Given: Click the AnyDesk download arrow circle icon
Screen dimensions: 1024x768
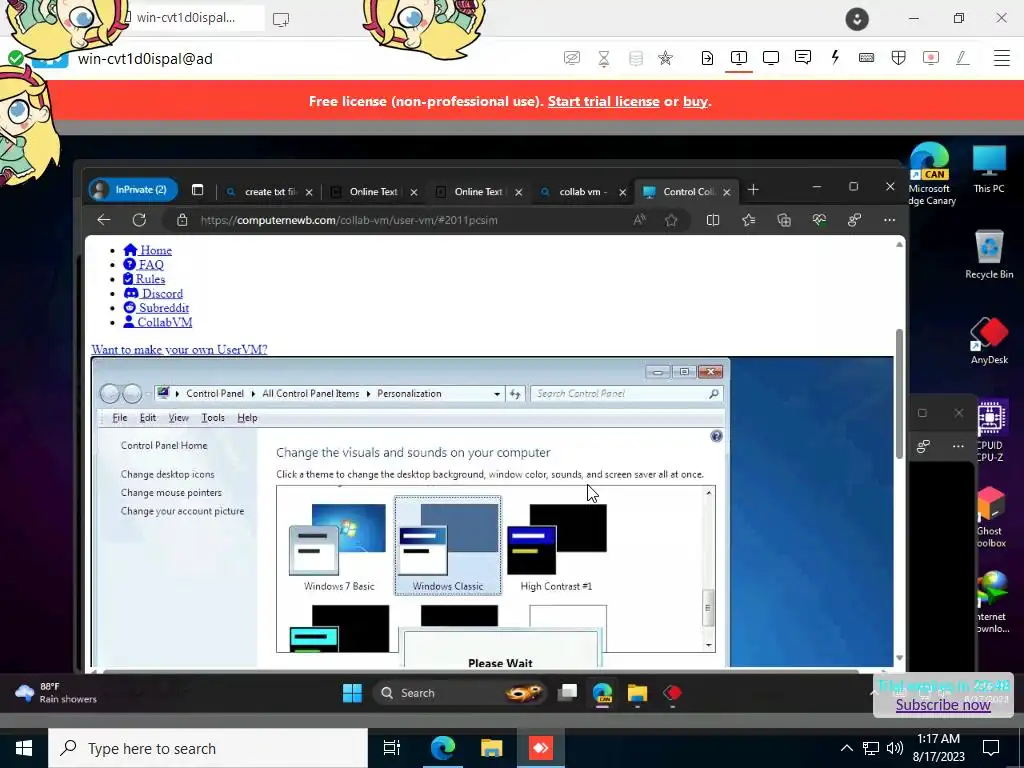Looking at the screenshot, I should [x=857, y=19].
